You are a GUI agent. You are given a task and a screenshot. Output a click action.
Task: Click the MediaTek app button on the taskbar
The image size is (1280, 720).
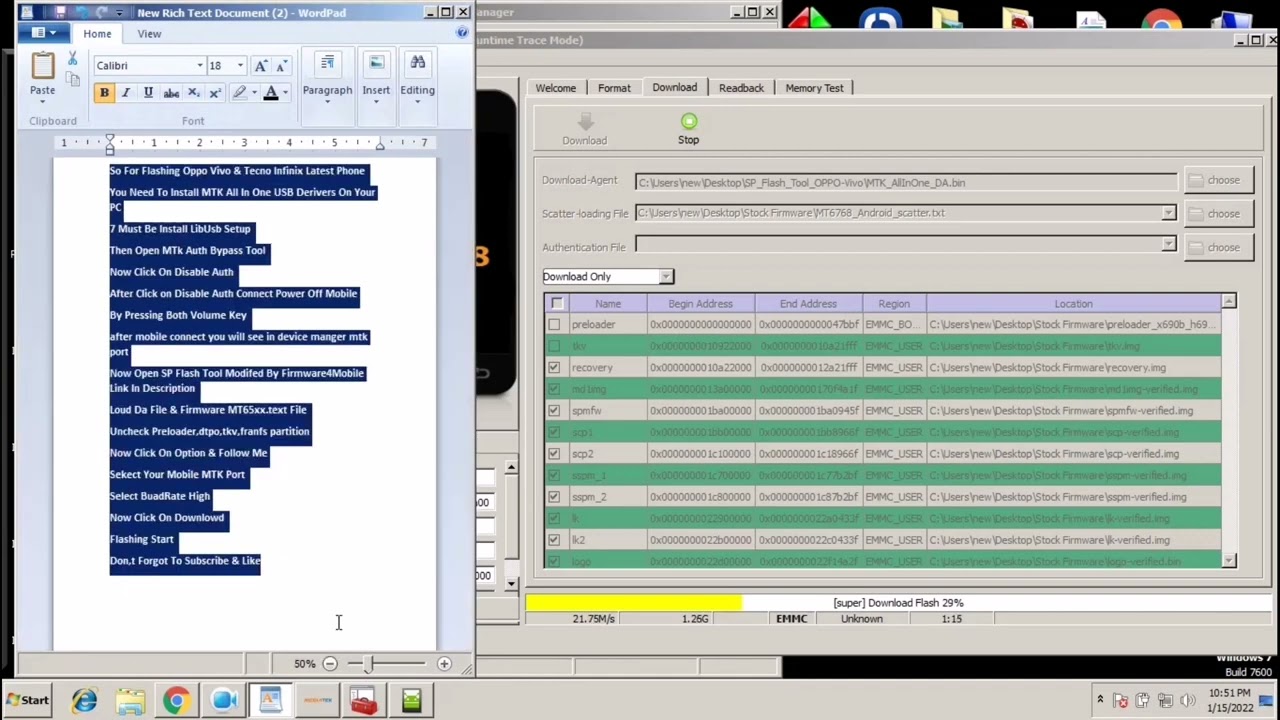318,700
